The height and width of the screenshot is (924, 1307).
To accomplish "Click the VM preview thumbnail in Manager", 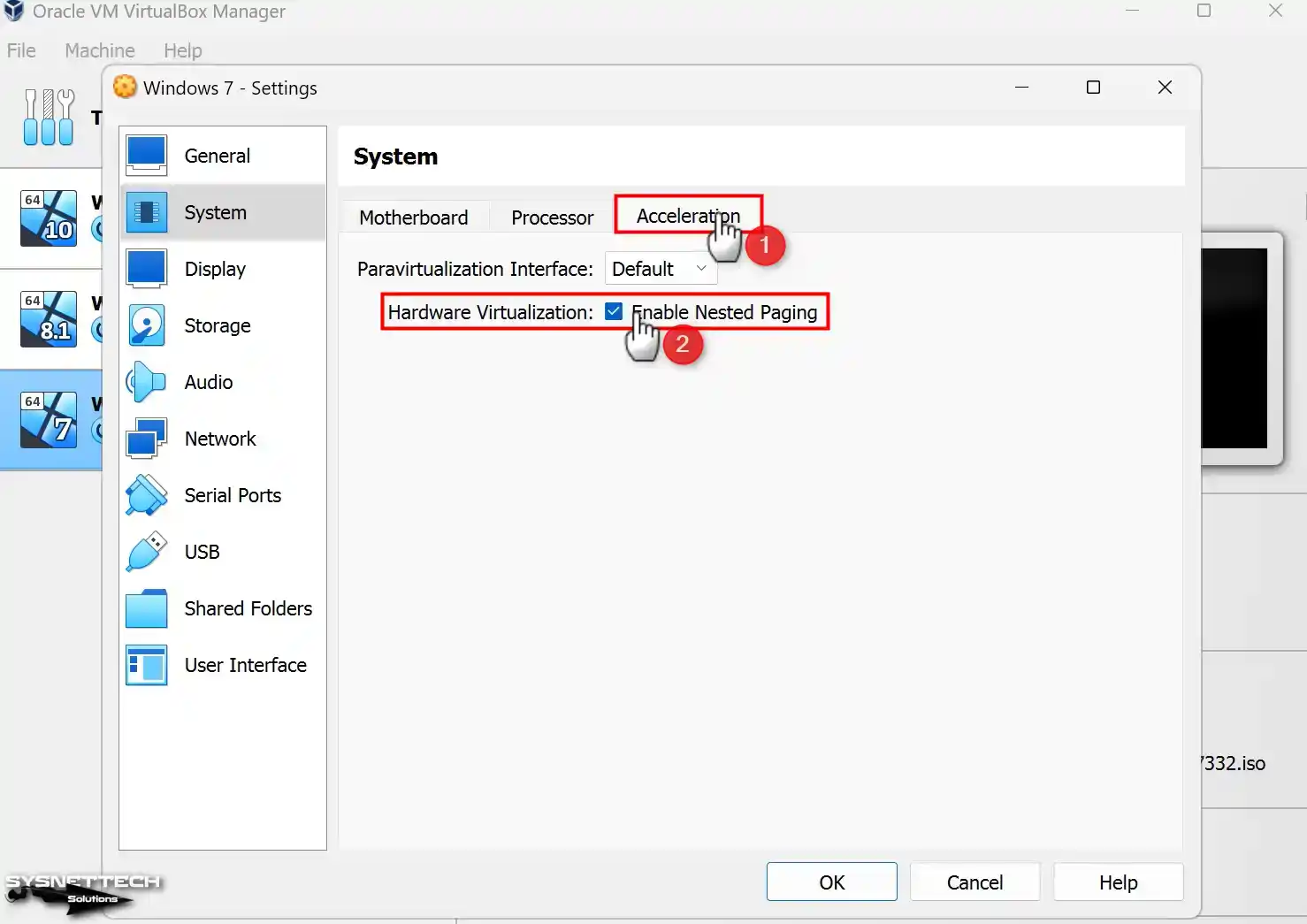I will point(1240,348).
